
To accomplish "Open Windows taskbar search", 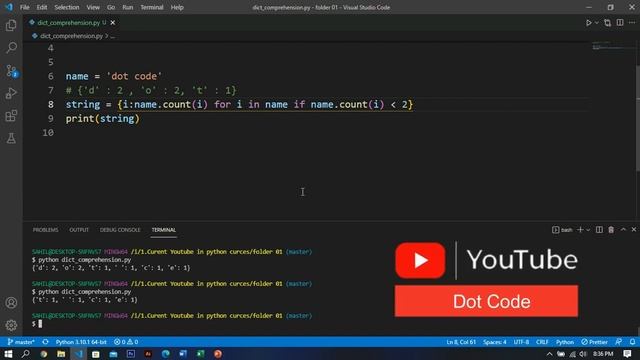I will [x=25, y=353].
